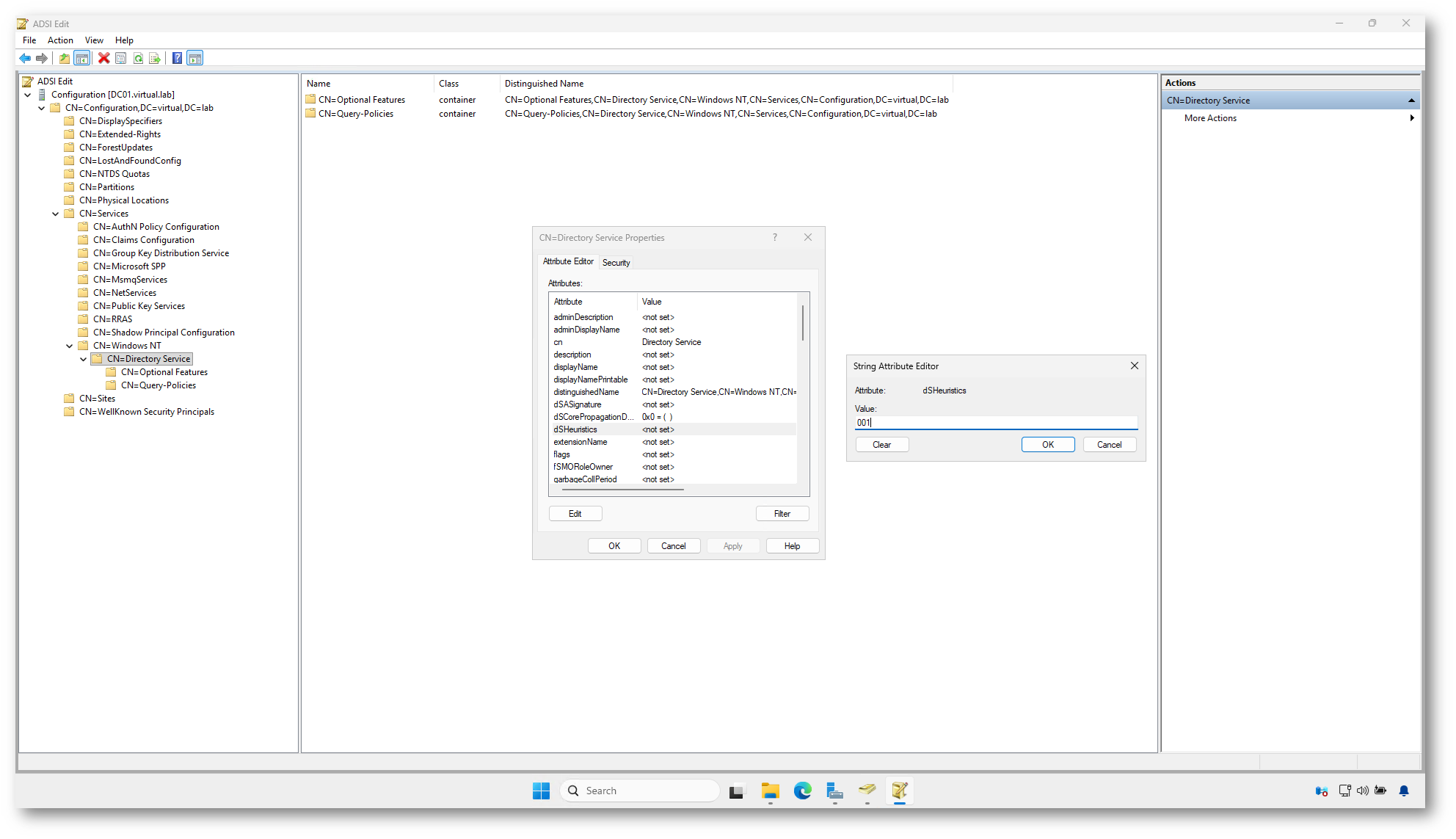Open the View menu
The image size is (1456, 839).
tap(94, 40)
